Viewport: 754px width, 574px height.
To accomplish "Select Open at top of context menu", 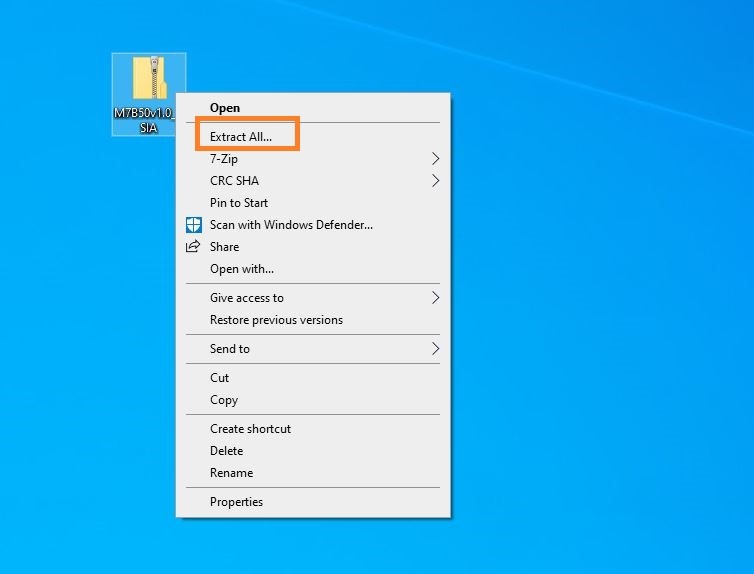I will 225,108.
